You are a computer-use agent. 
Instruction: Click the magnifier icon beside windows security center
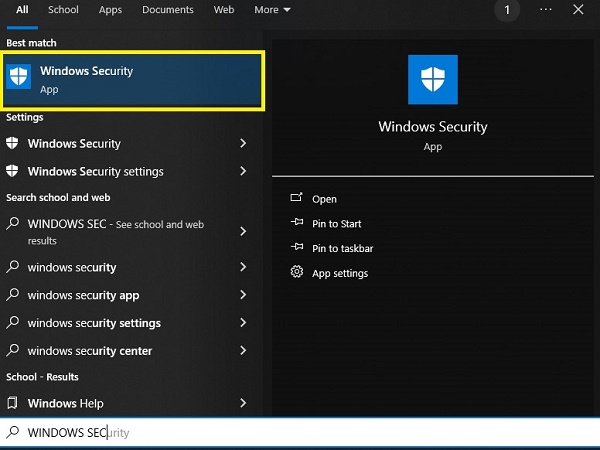pyautogui.click(x=13, y=351)
